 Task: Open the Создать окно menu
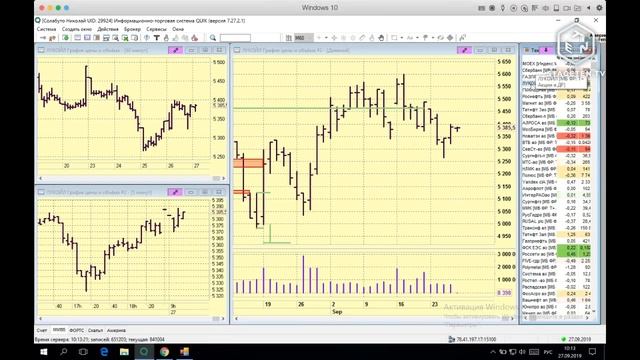[77, 29]
